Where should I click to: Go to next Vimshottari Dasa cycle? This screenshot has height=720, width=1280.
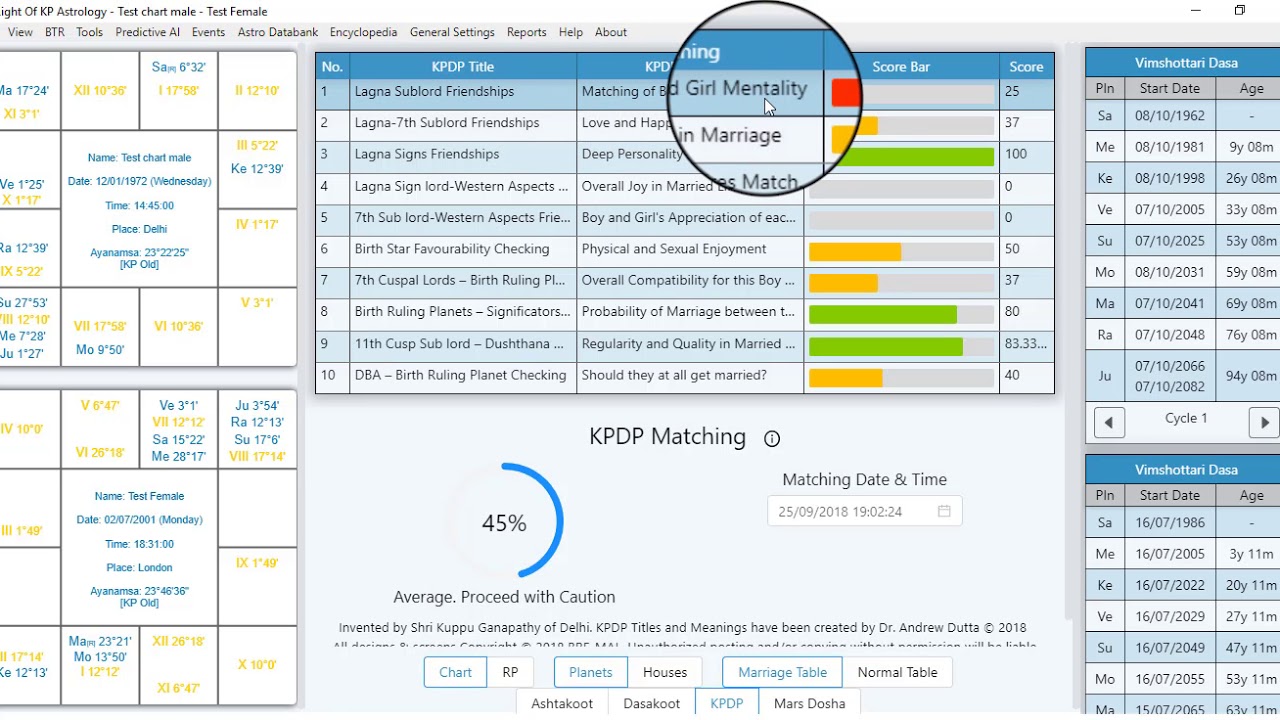click(1264, 422)
